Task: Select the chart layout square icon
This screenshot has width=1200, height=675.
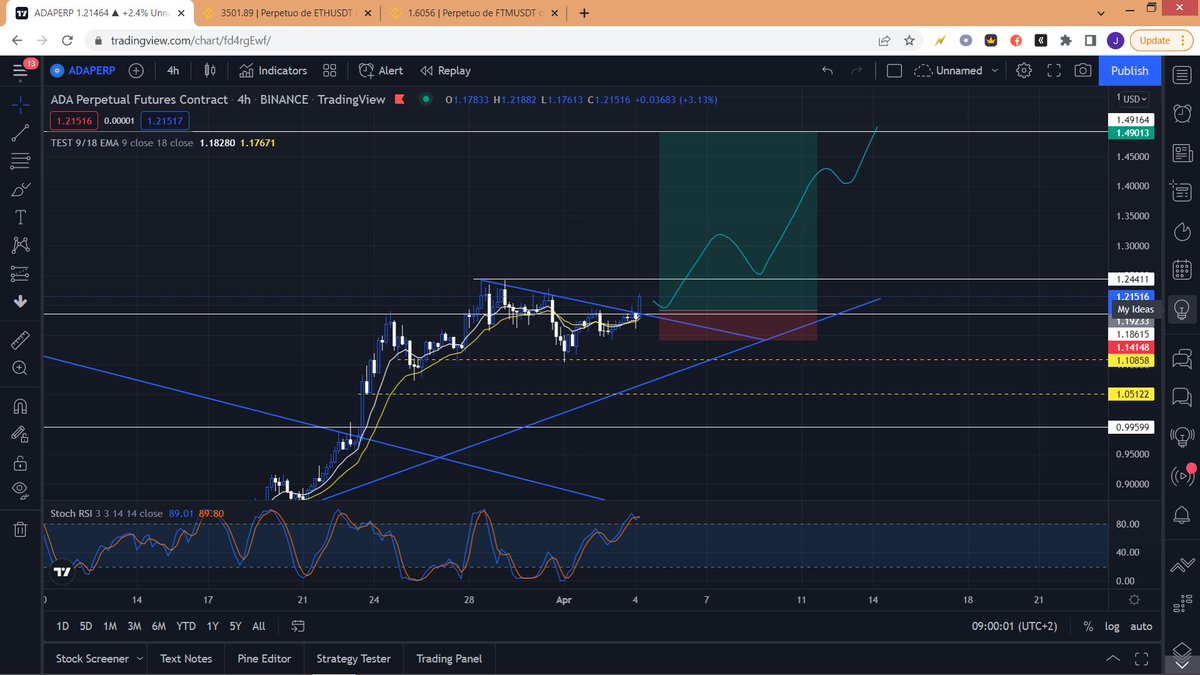Action: 894,71
